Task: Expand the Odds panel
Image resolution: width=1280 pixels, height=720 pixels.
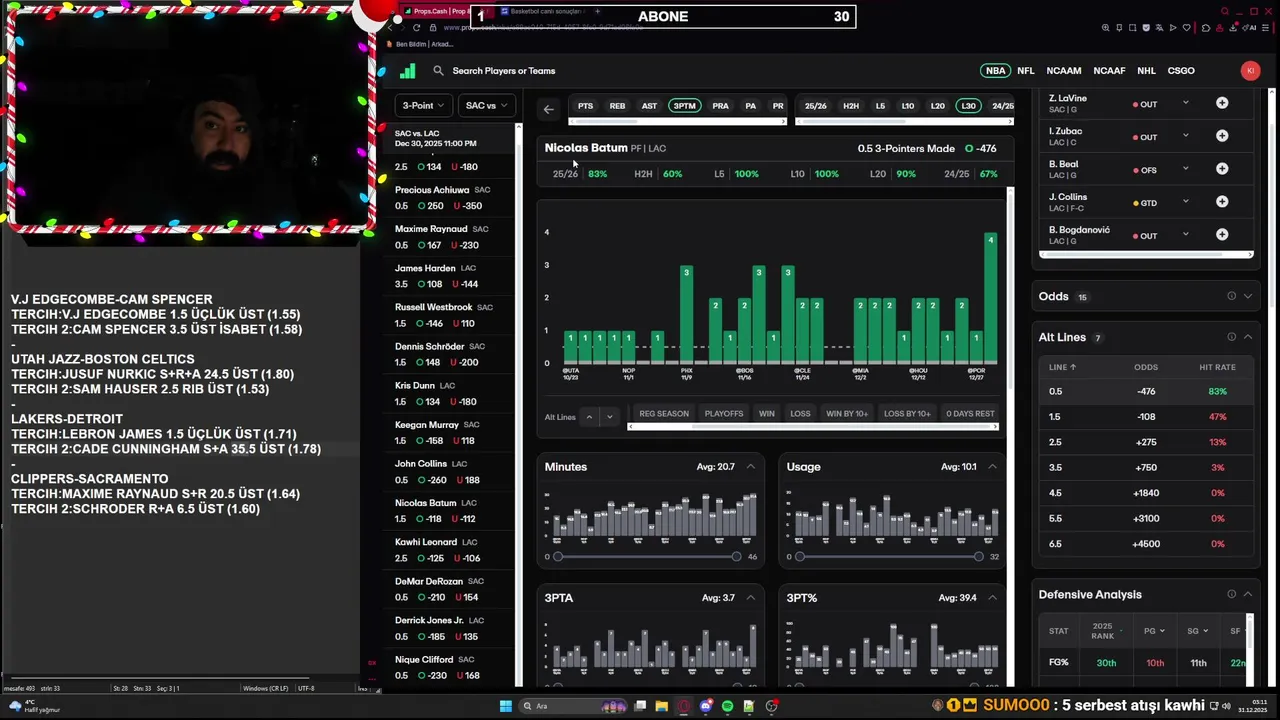Action: tap(1247, 296)
